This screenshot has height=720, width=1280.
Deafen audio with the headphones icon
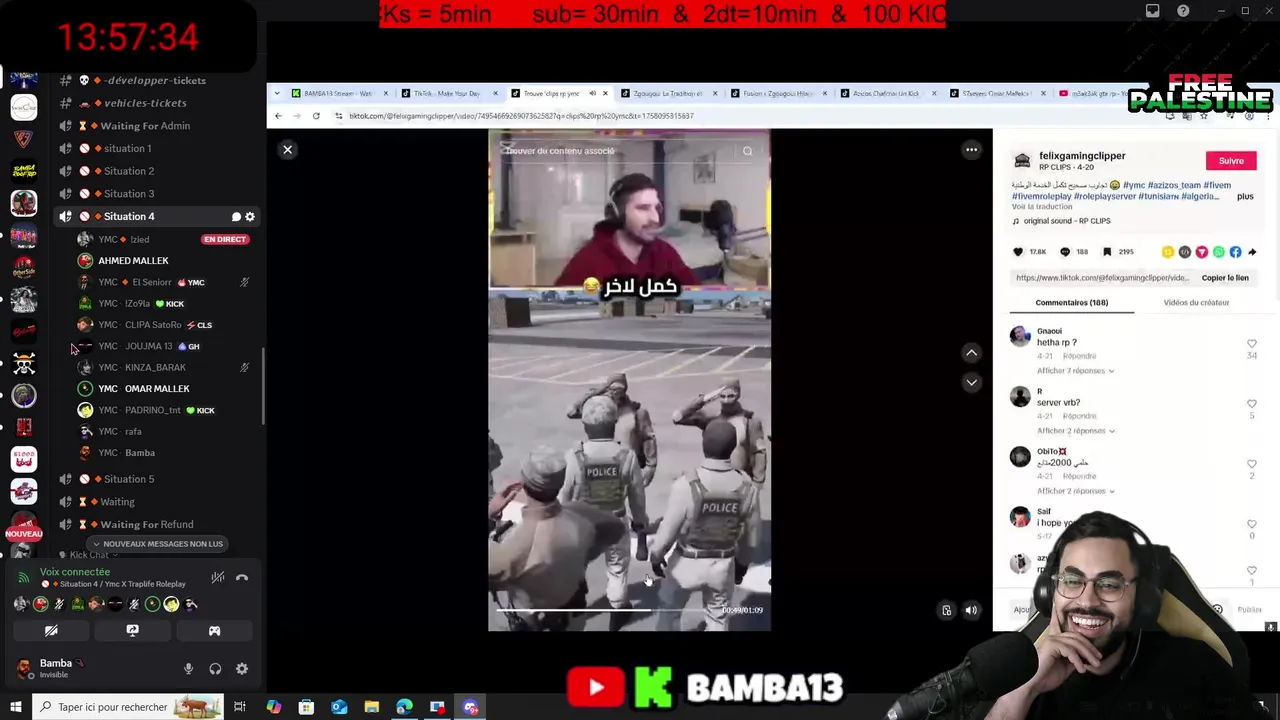[x=215, y=669]
